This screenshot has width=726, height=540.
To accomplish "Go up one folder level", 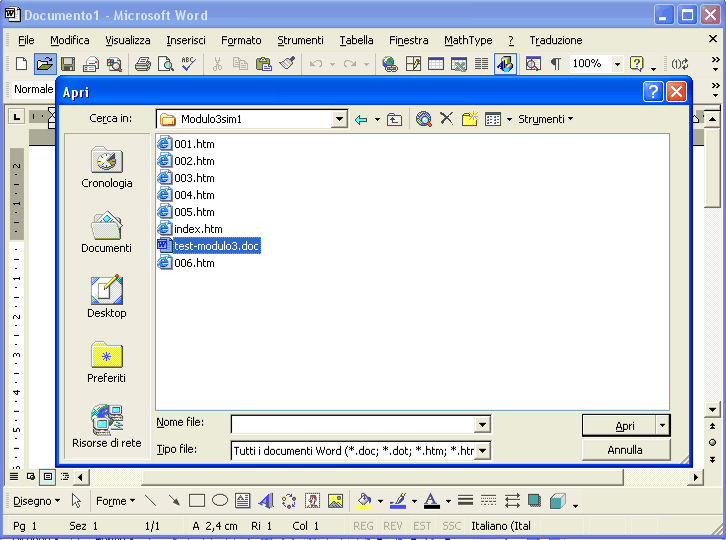I will [x=394, y=119].
